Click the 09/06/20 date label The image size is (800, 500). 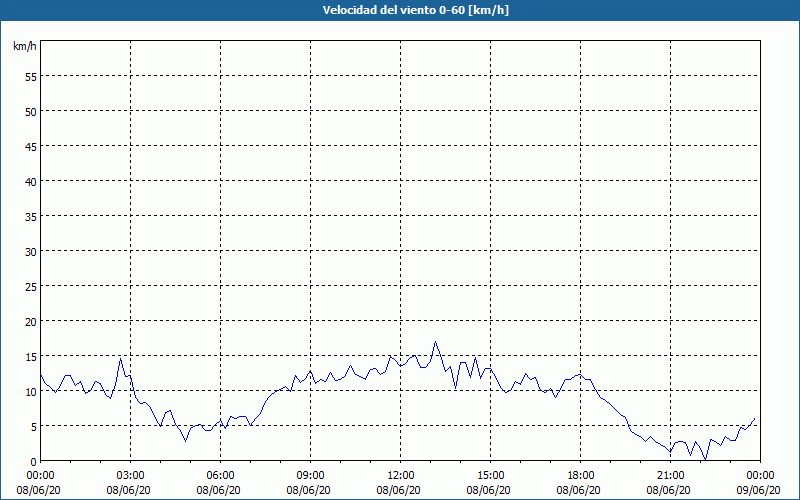760,490
